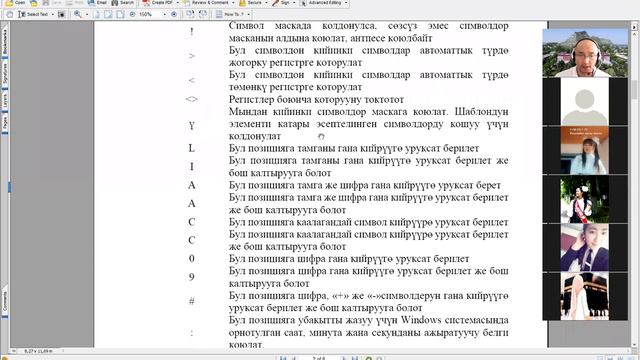The width and height of the screenshot is (640, 360).
Task: Open the Signatures side tab
Action: tap(4, 73)
